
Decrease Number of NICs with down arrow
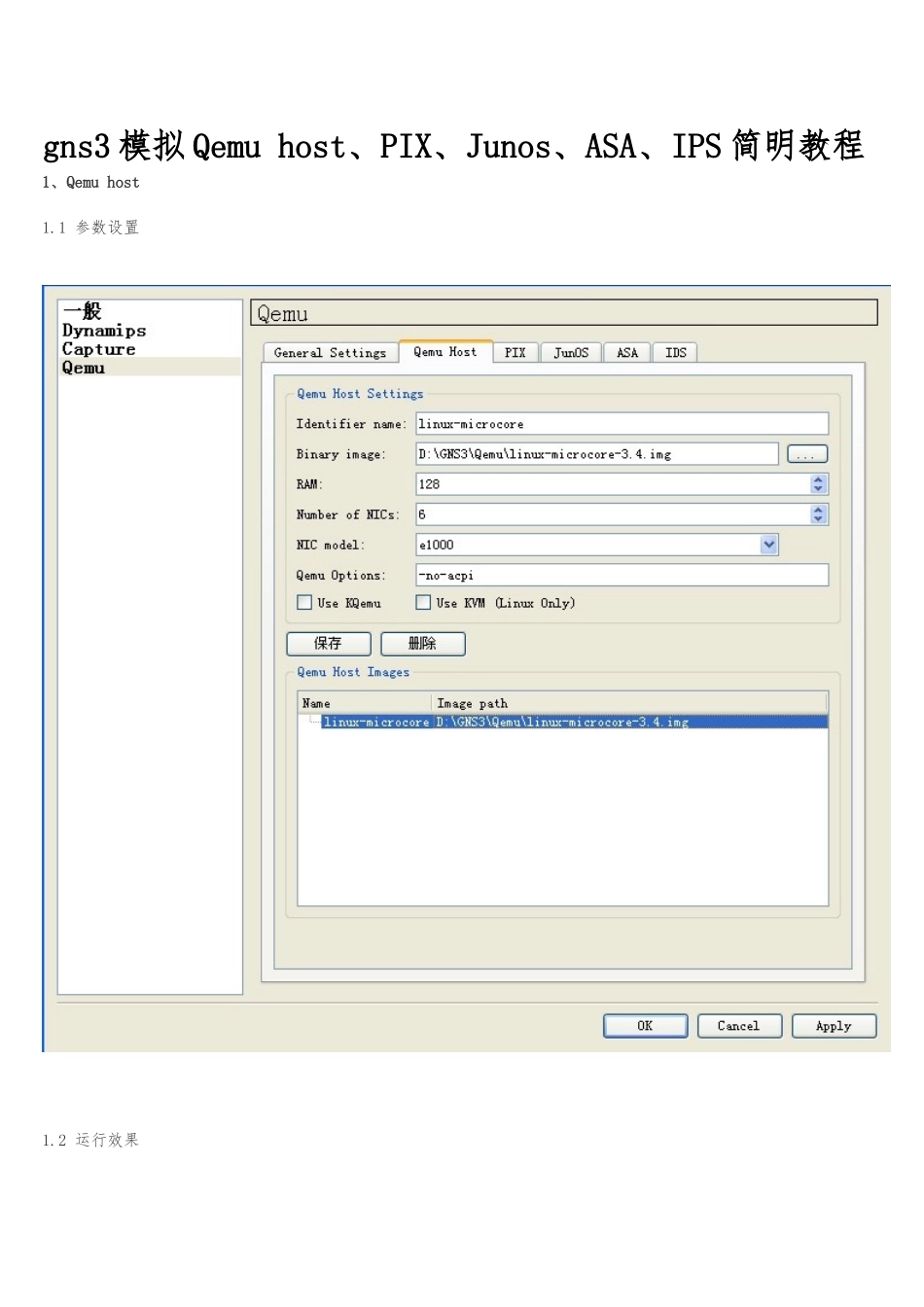coord(818,519)
